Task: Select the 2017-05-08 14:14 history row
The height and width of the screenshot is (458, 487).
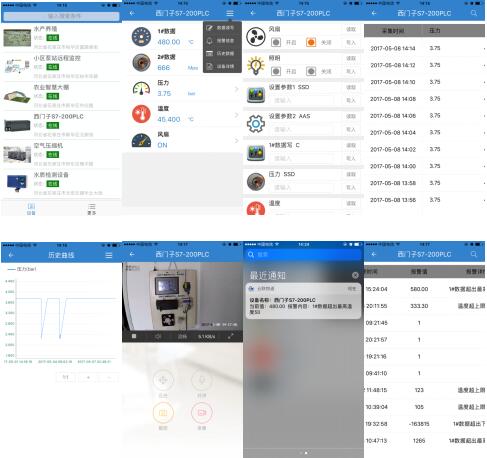Action: click(x=425, y=48)
